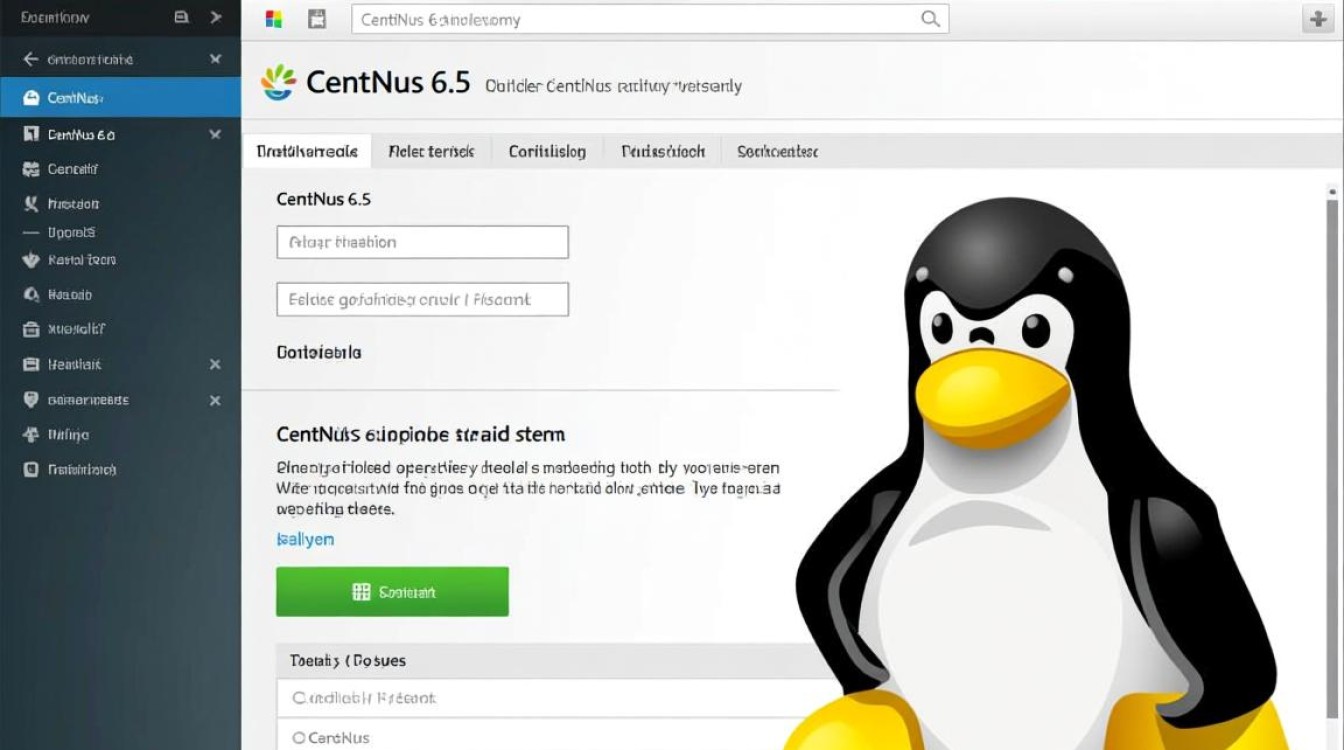This screenshot has height=750, width=1344.
Task: Select the shield security icon in sidebar
Action: [30, 399]
